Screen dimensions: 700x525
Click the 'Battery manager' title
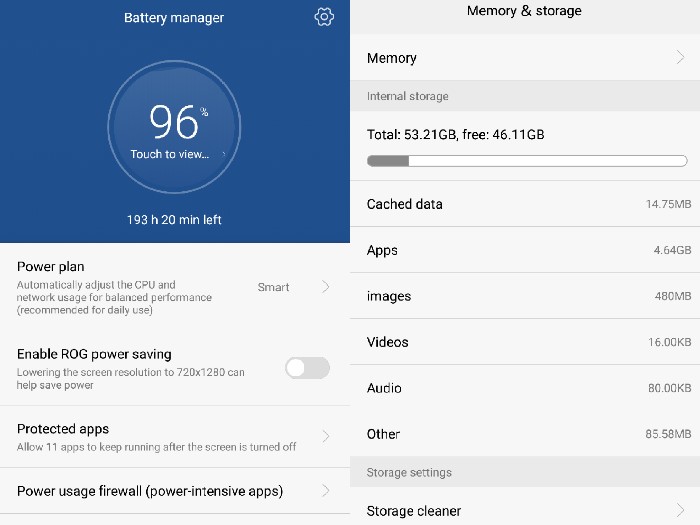tap(174, 17)
